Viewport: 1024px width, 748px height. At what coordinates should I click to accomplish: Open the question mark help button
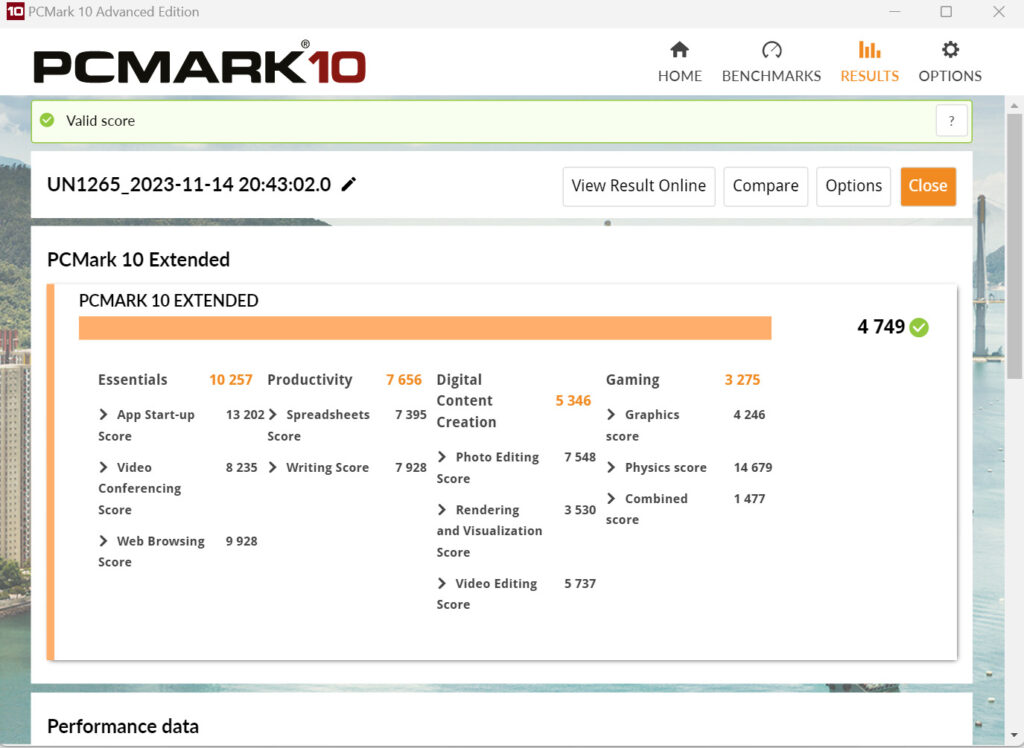click(x=952, y=121)
